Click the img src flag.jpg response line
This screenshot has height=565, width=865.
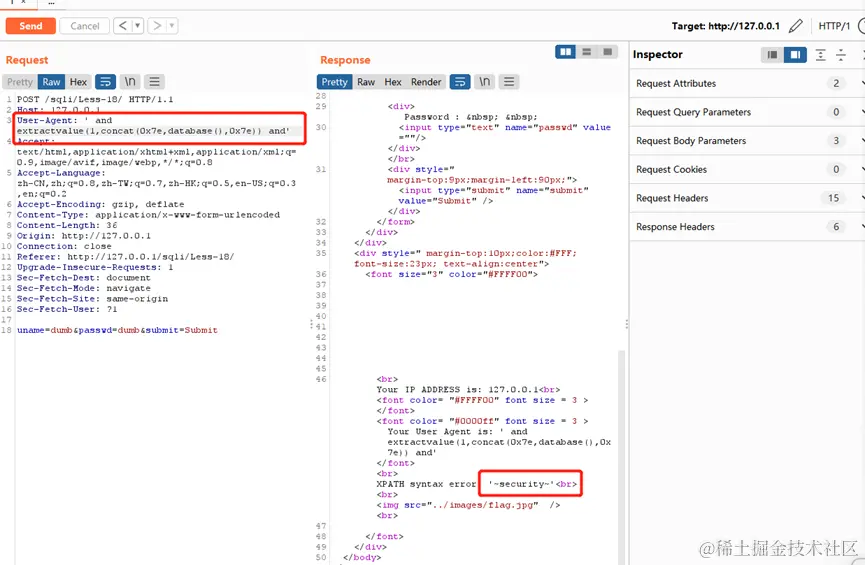pyautogui.click(x=468, y=505)
